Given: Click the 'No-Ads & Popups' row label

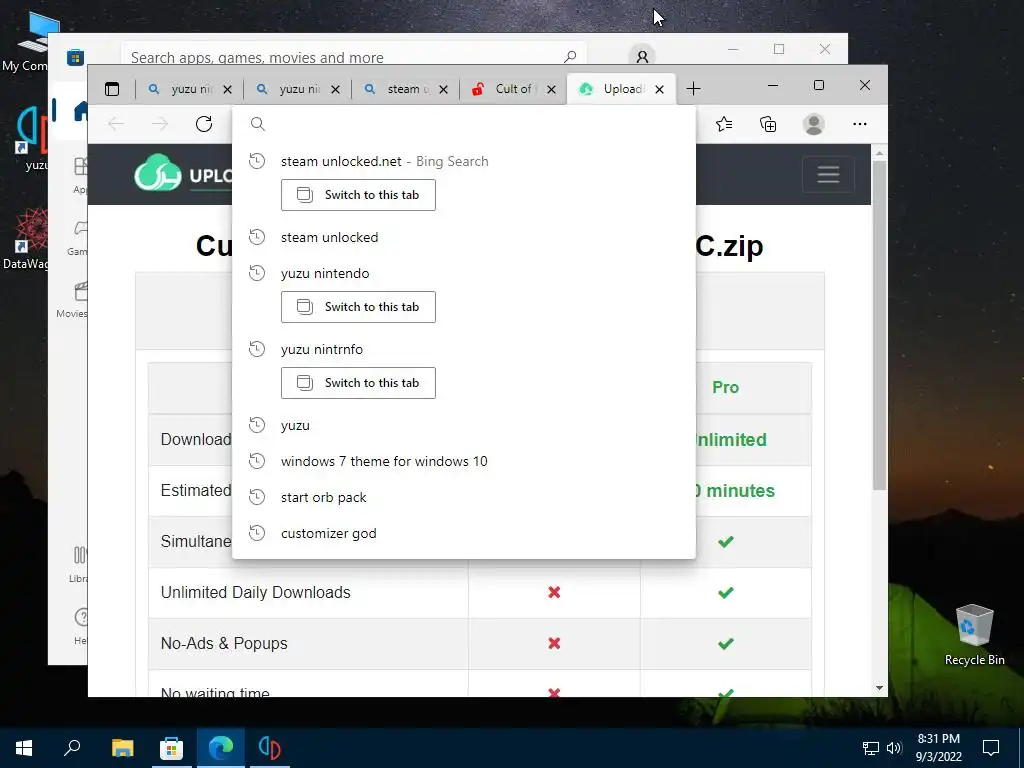Looking at the screenshot, I should [x=224, y=643].
